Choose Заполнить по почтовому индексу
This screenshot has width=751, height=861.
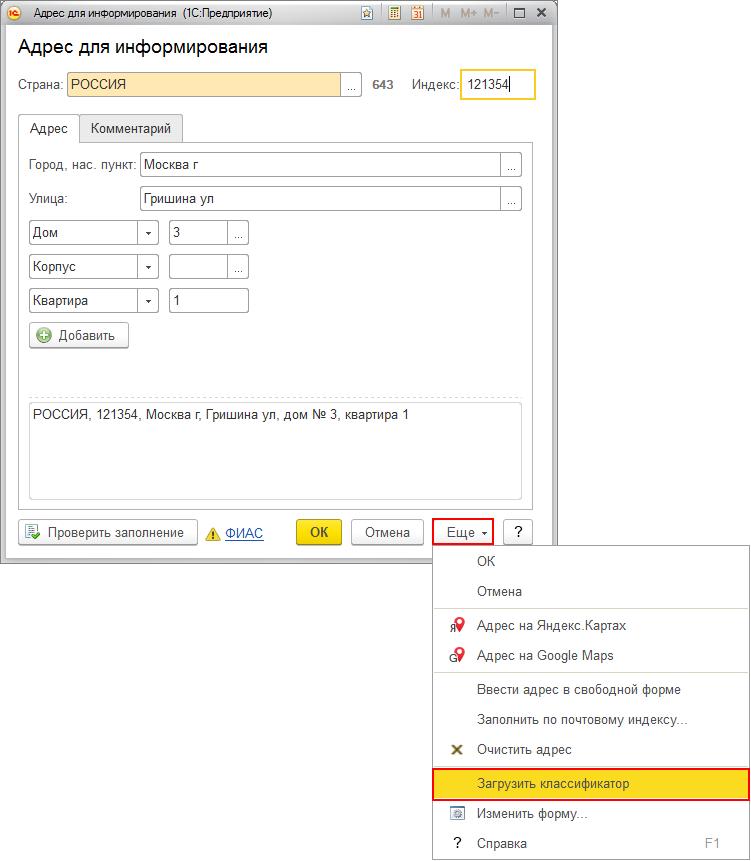(x=582, y=719)
